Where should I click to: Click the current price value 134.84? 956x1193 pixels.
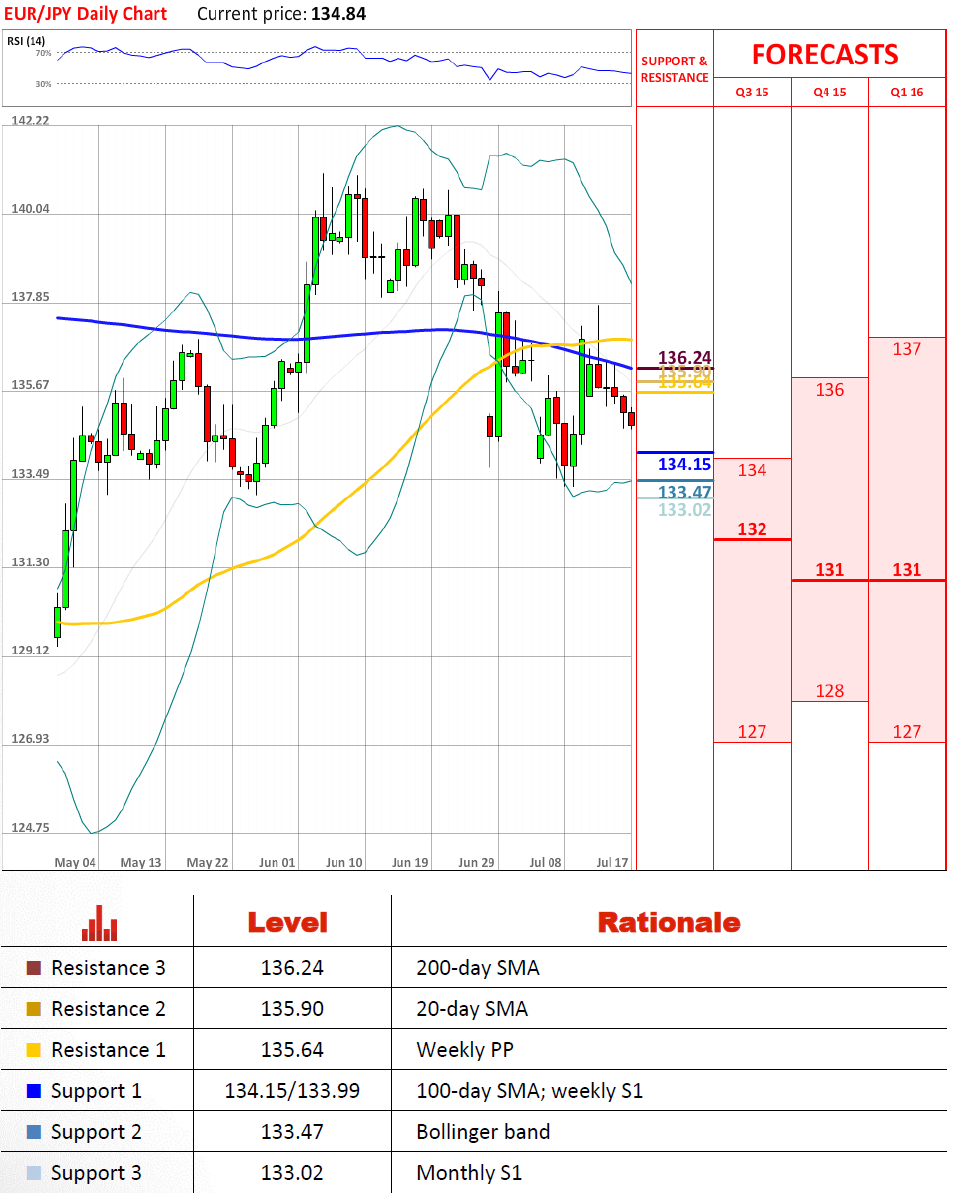click(x=338, y=14)
